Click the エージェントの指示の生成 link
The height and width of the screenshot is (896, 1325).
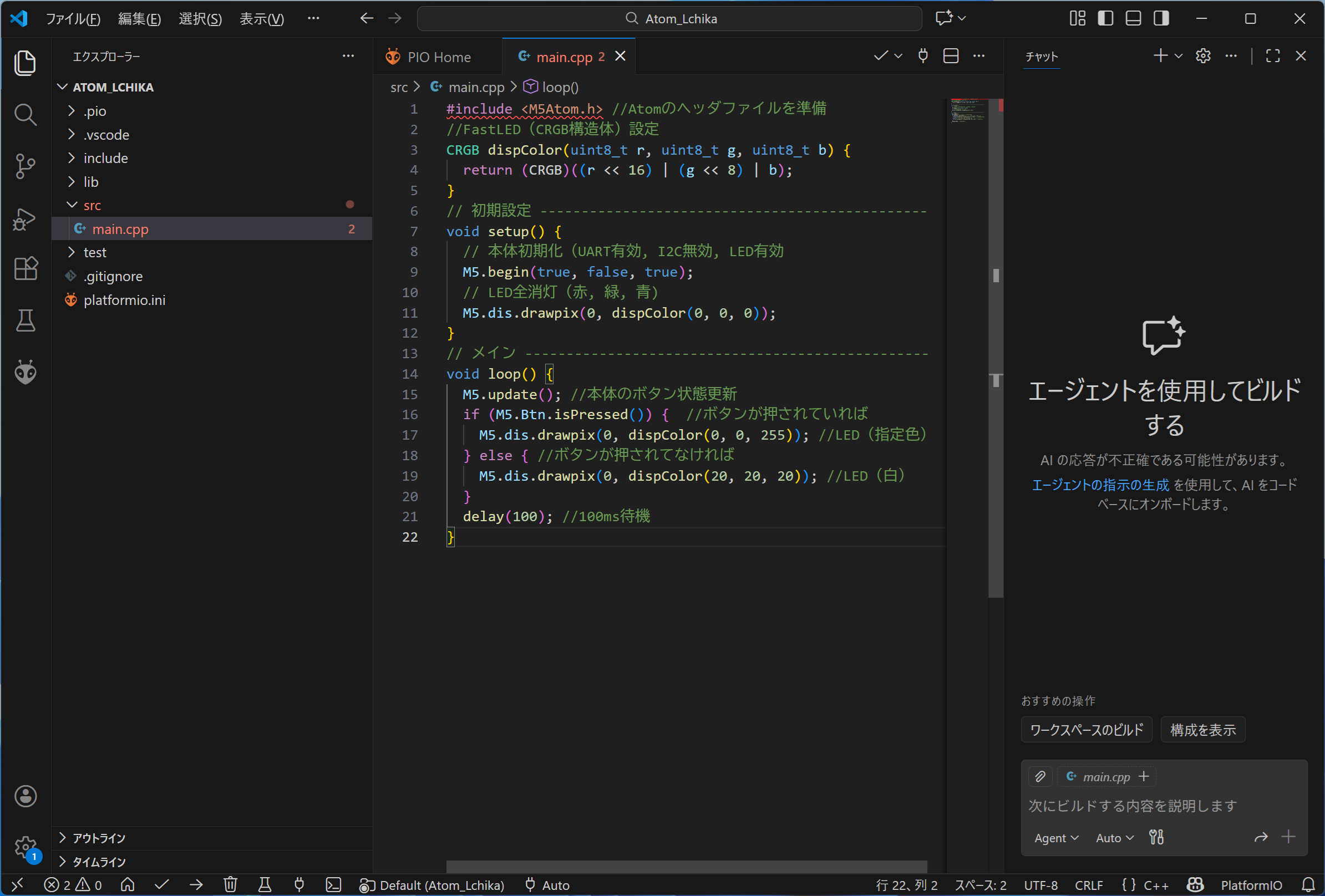1100,485
